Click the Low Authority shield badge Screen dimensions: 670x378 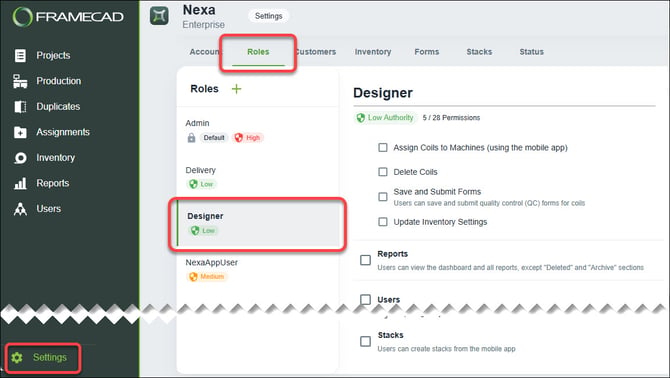click(385, 118)
